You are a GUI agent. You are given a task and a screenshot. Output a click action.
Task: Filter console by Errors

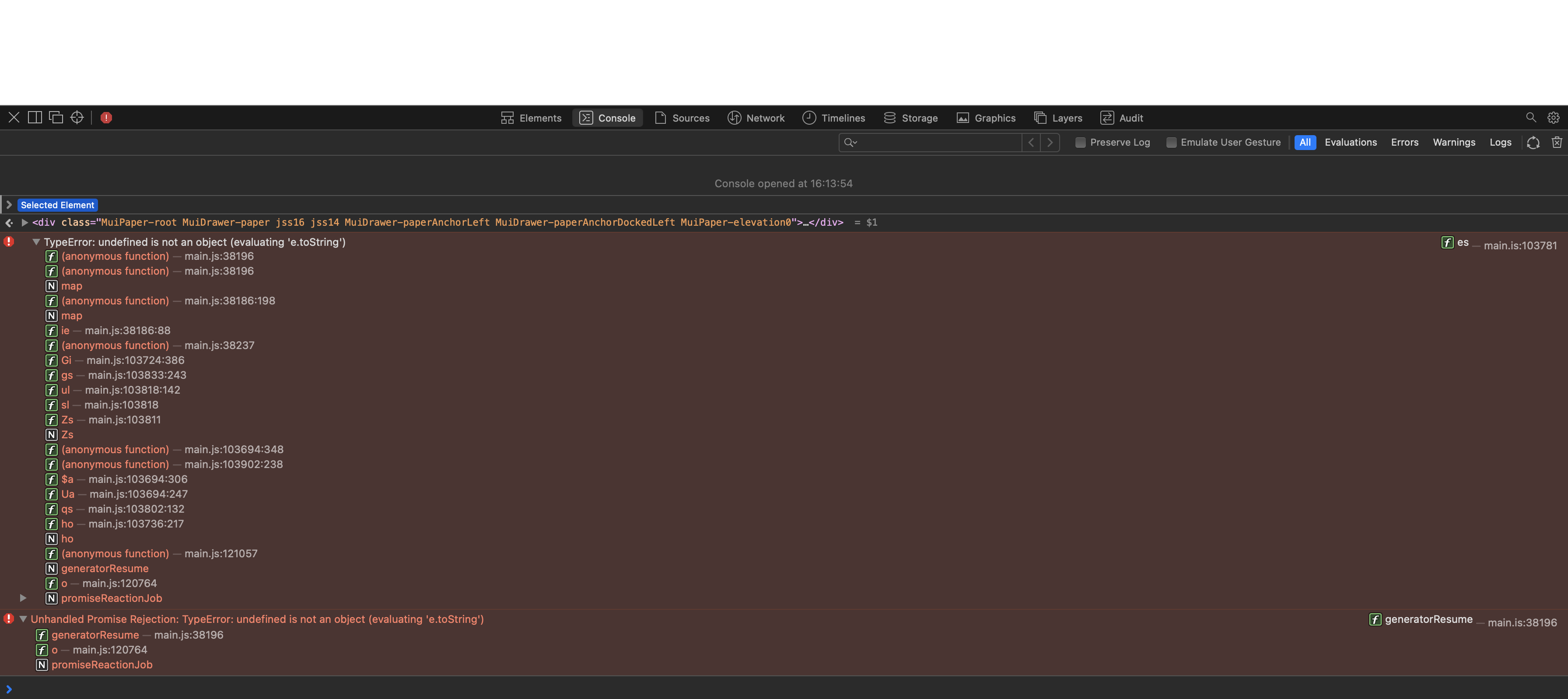(x=1404, y=142)
